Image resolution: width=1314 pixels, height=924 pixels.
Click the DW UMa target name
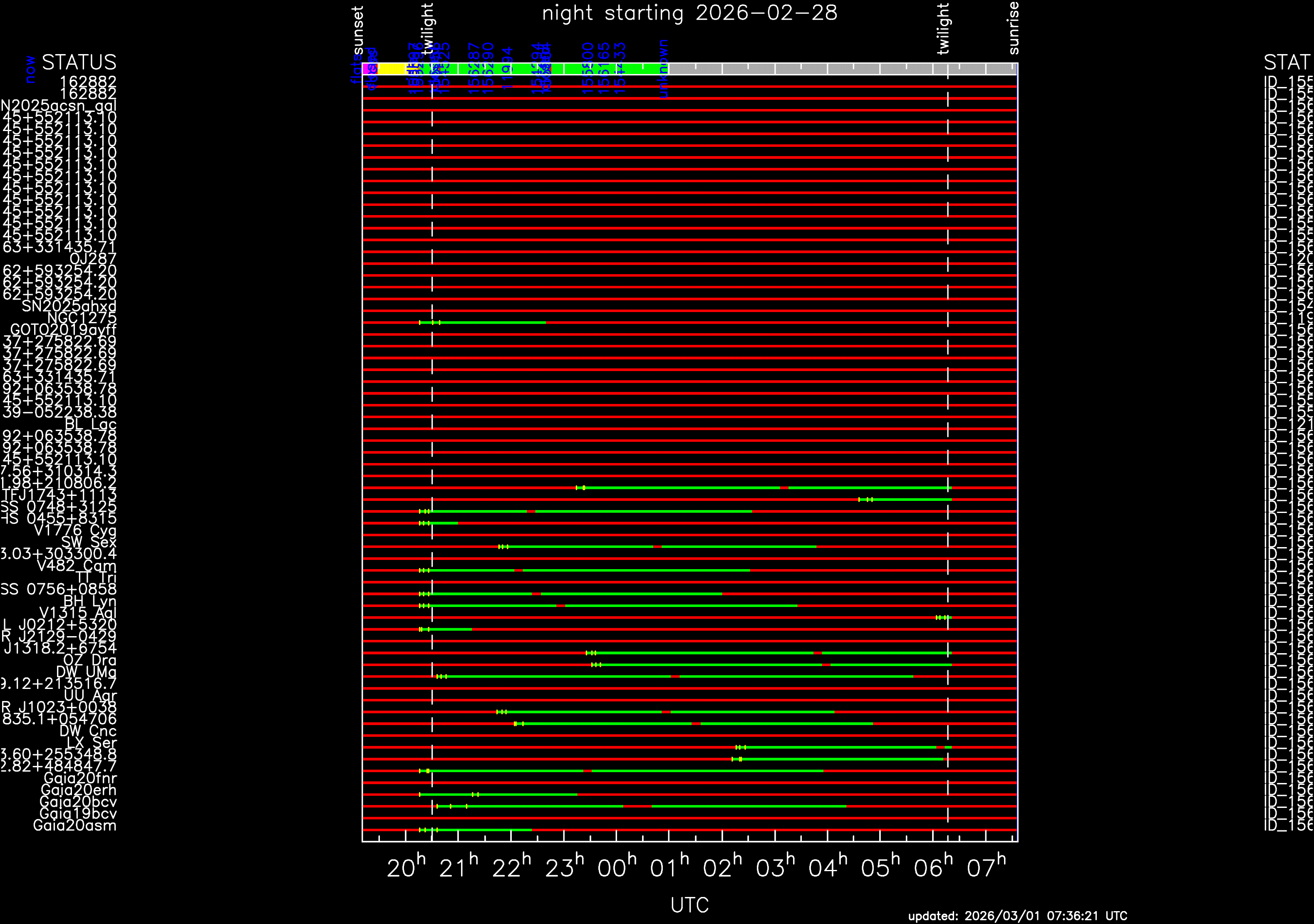coord(87,672)
